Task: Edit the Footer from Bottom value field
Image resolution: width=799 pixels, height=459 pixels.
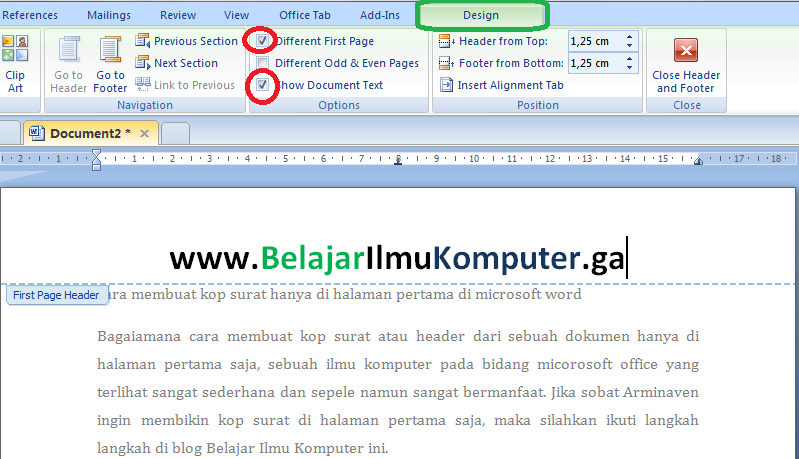Action: click(595, 63)
